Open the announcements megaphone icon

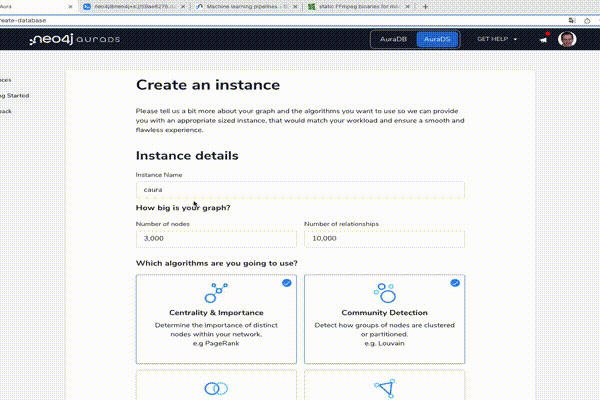pos(543,39)
